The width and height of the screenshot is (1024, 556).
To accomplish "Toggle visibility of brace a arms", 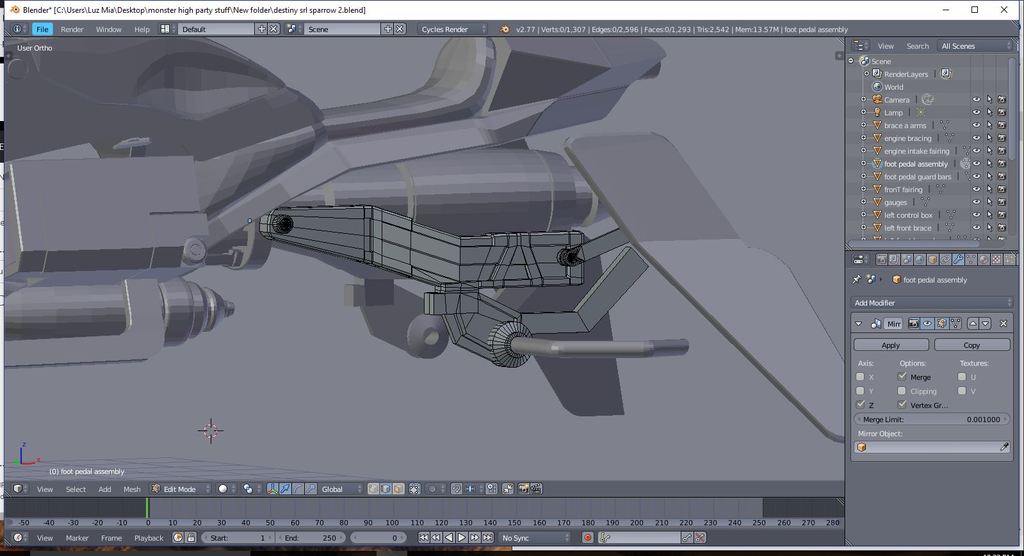I will pos(976,125).
